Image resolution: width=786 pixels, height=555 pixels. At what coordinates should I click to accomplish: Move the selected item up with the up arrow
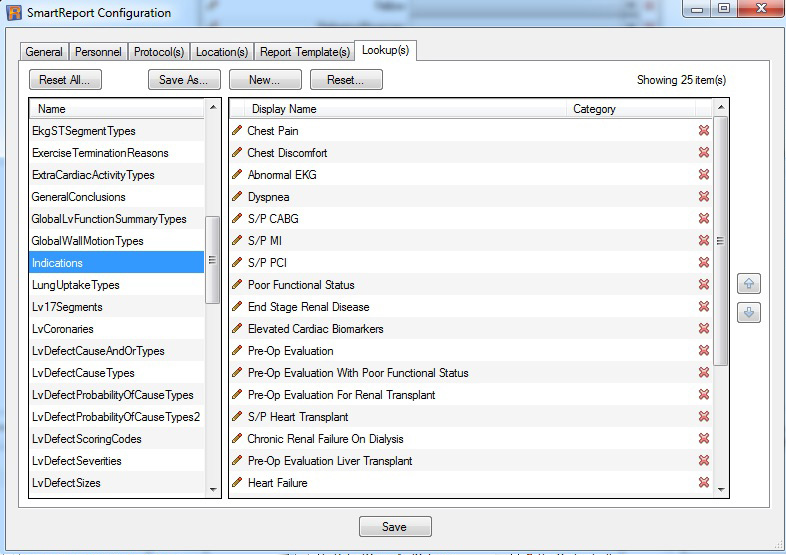click(x=748, y=284)
